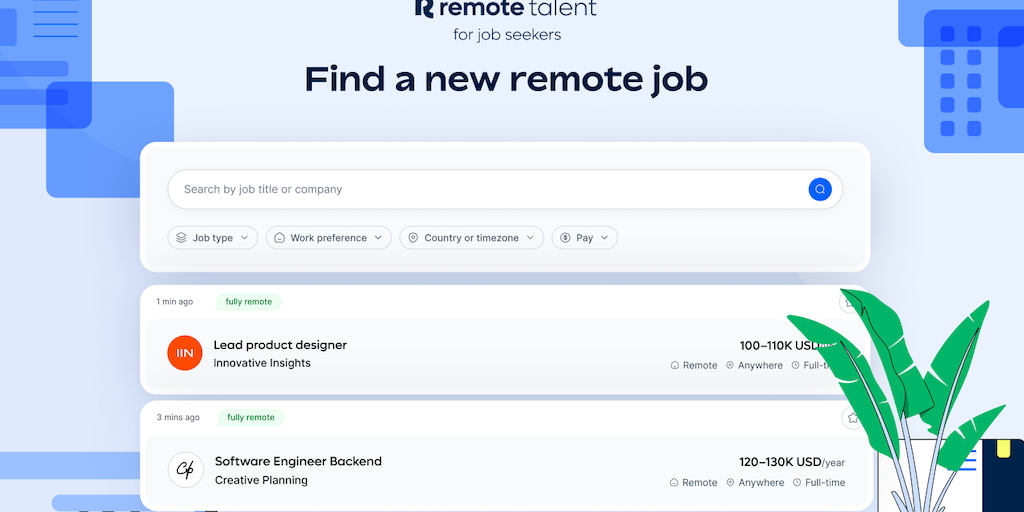Click the Creative Planning company logo
Screen dimensions: 1024x512
pyautogui.click(x=185, y=469)
